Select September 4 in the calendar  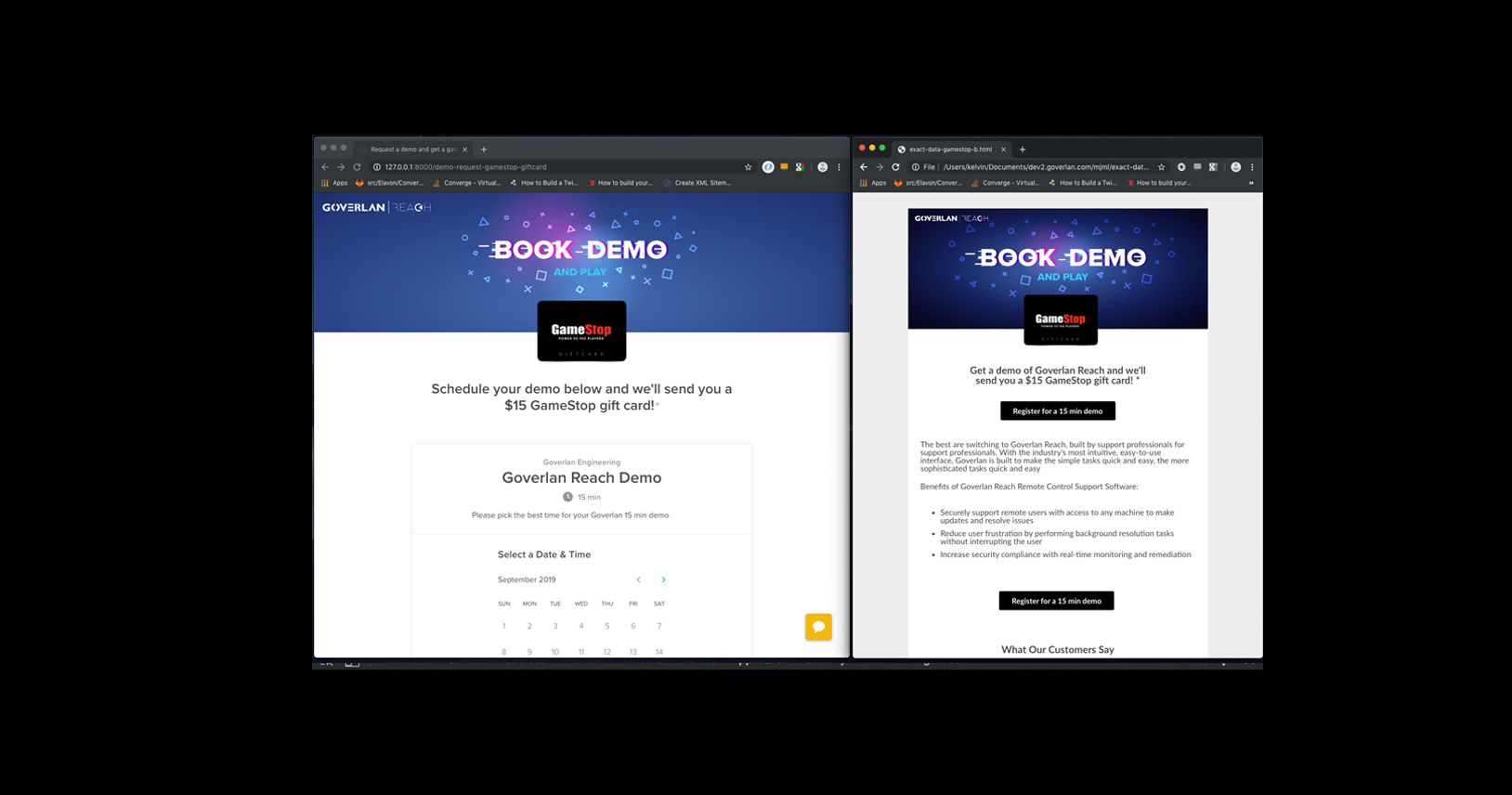click(581, 626)
